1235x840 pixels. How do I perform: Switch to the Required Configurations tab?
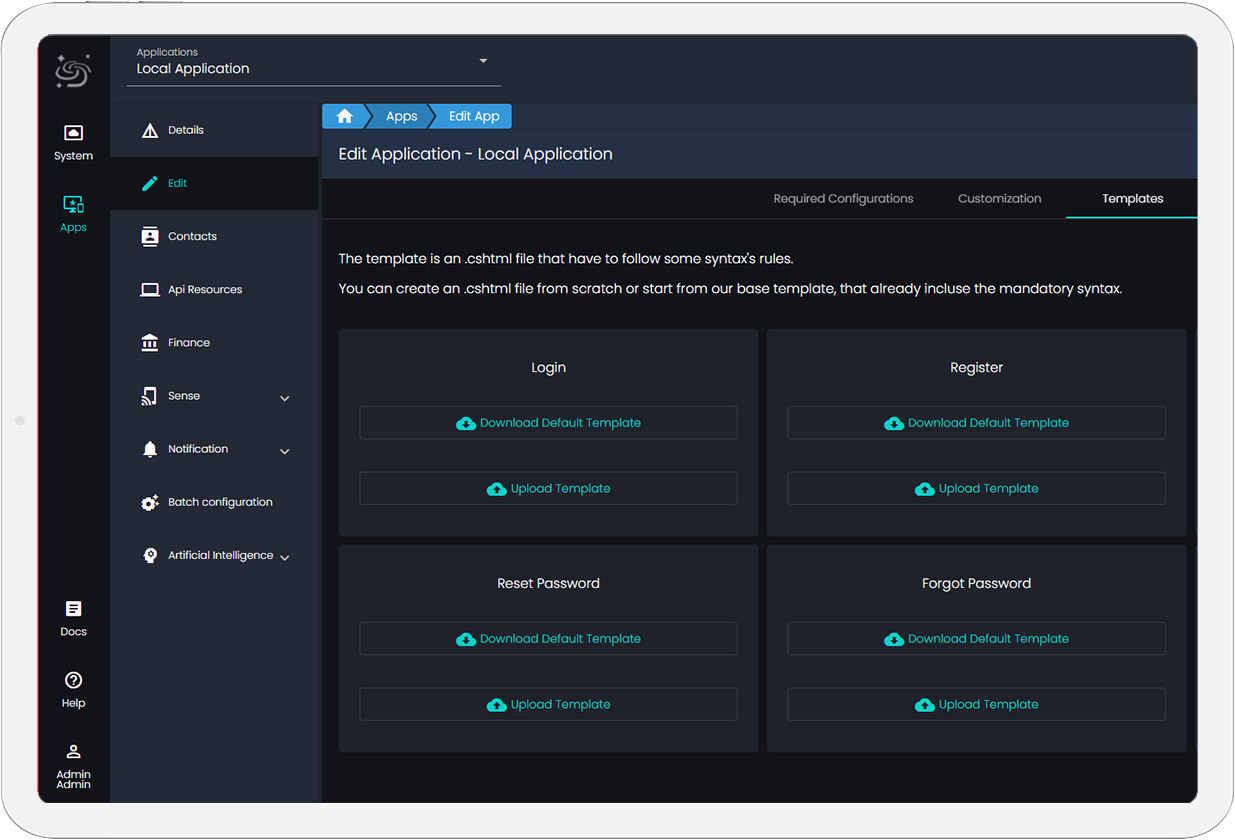point(843,199)
